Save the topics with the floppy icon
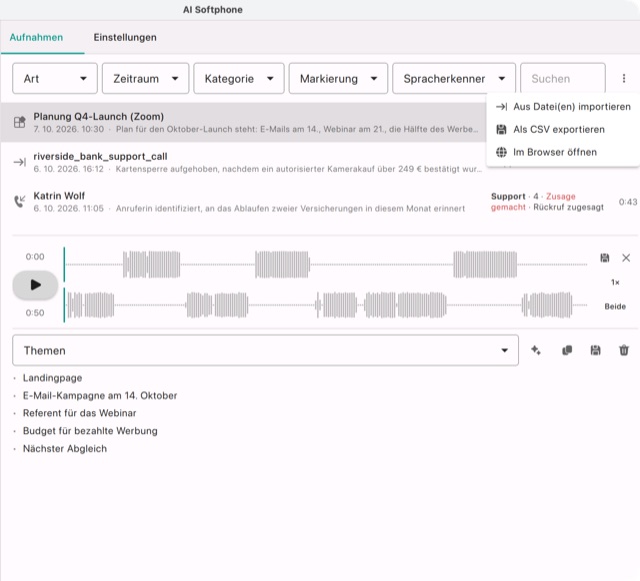The height and width of the screenshot is (581, 640). pyautogui.click(x=596, y=350)
